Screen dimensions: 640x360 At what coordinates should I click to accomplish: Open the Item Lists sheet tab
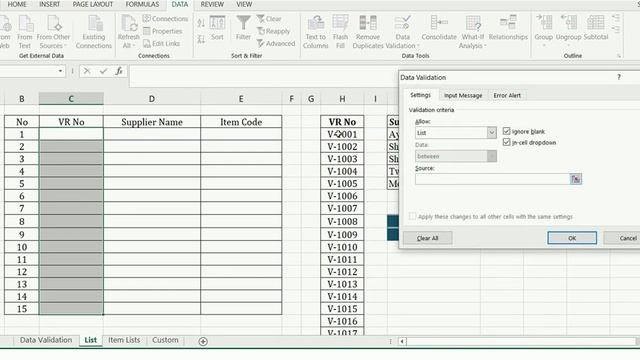point(124,340)
